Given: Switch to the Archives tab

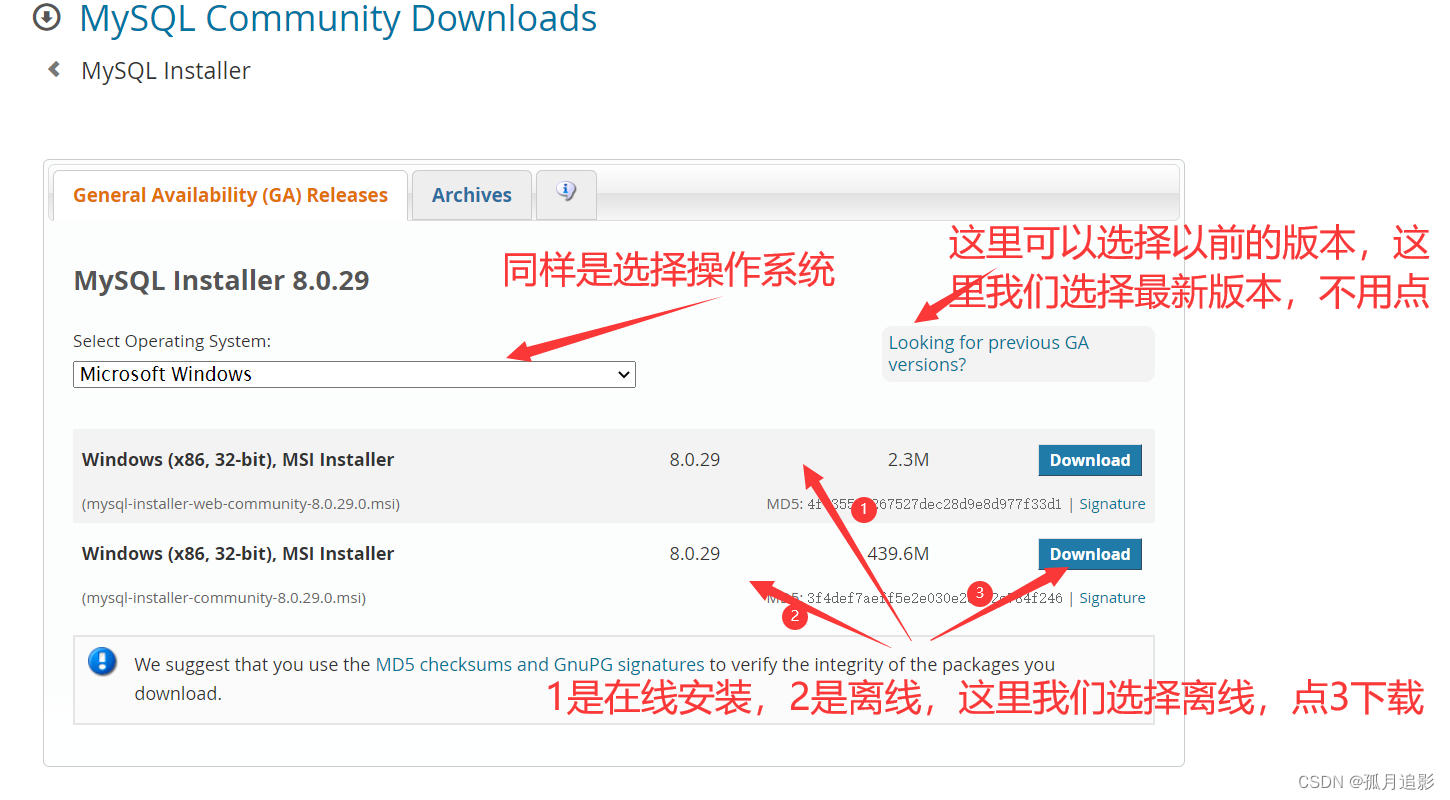Looking at the screenshot, I should [x=471, y=195].
